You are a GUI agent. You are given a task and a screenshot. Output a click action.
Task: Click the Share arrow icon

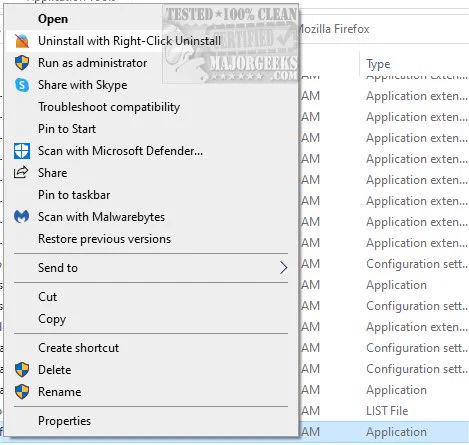pos(21,172)
